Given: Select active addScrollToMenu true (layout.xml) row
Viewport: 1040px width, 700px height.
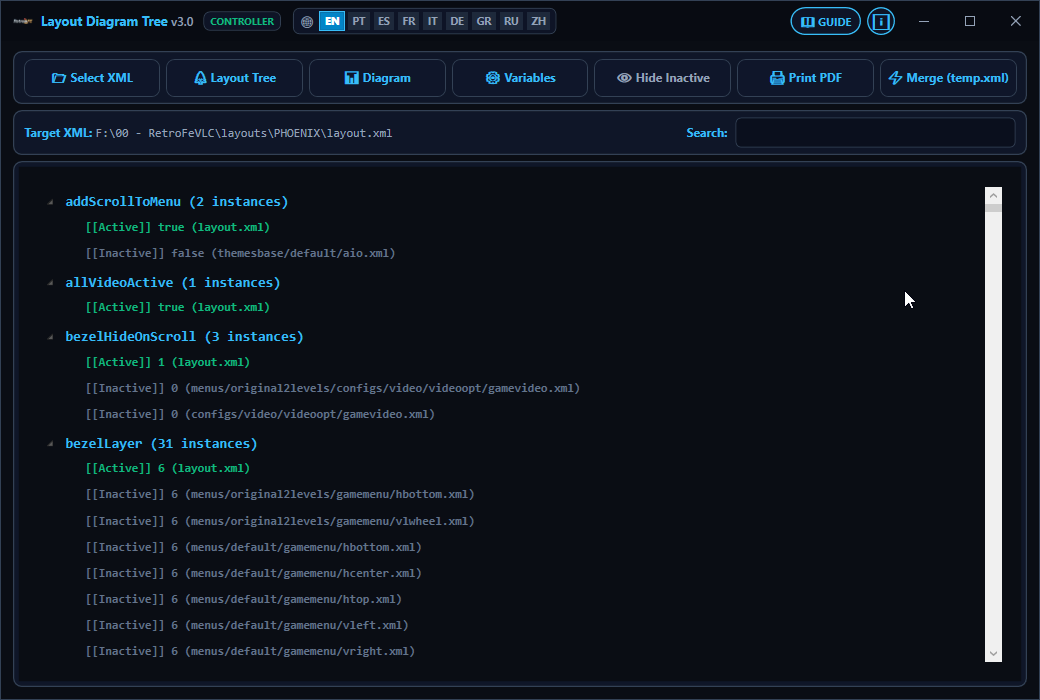Looking at the screenshot, I should click(178, 227).
